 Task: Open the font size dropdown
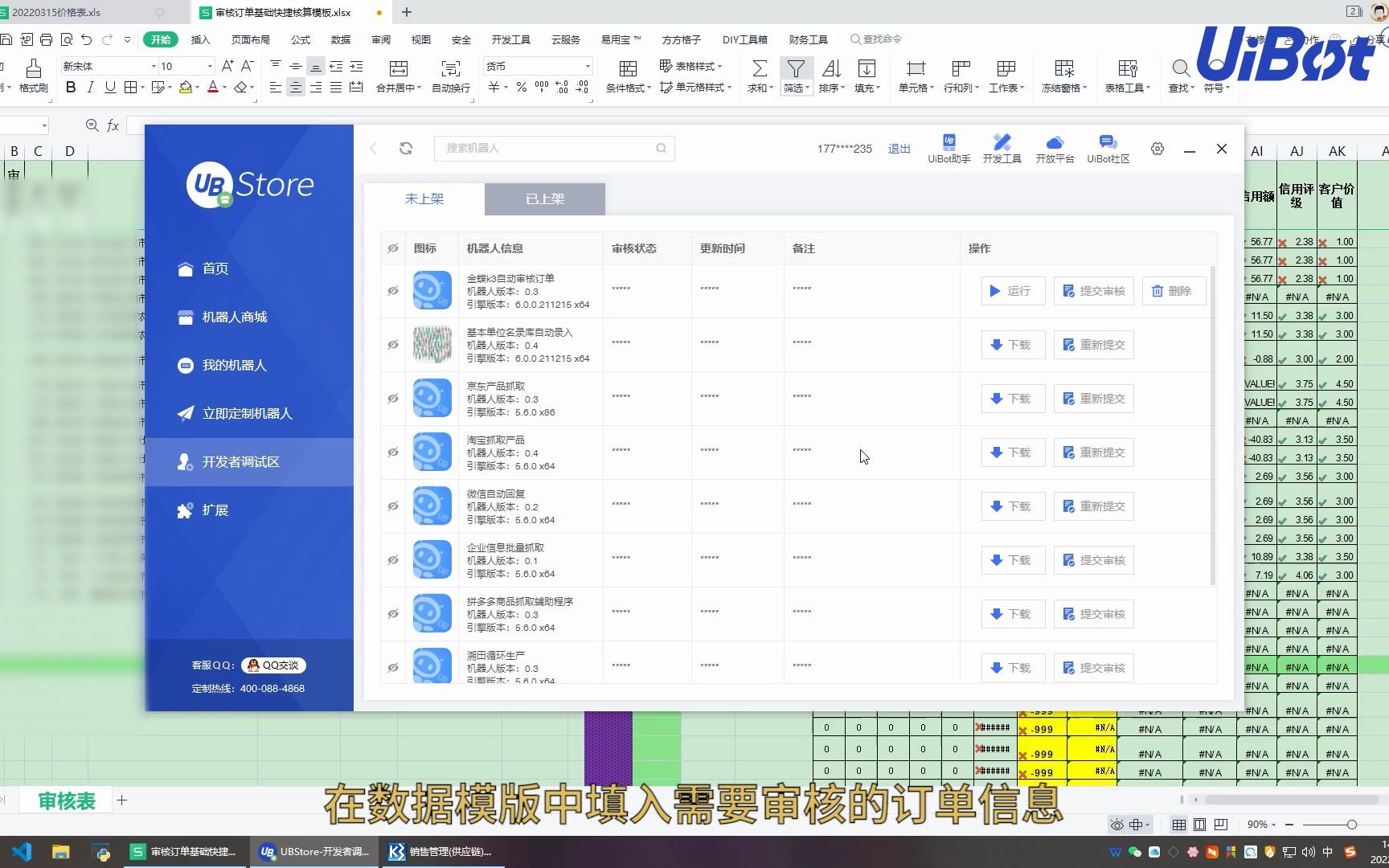click(x=209, y=66)
